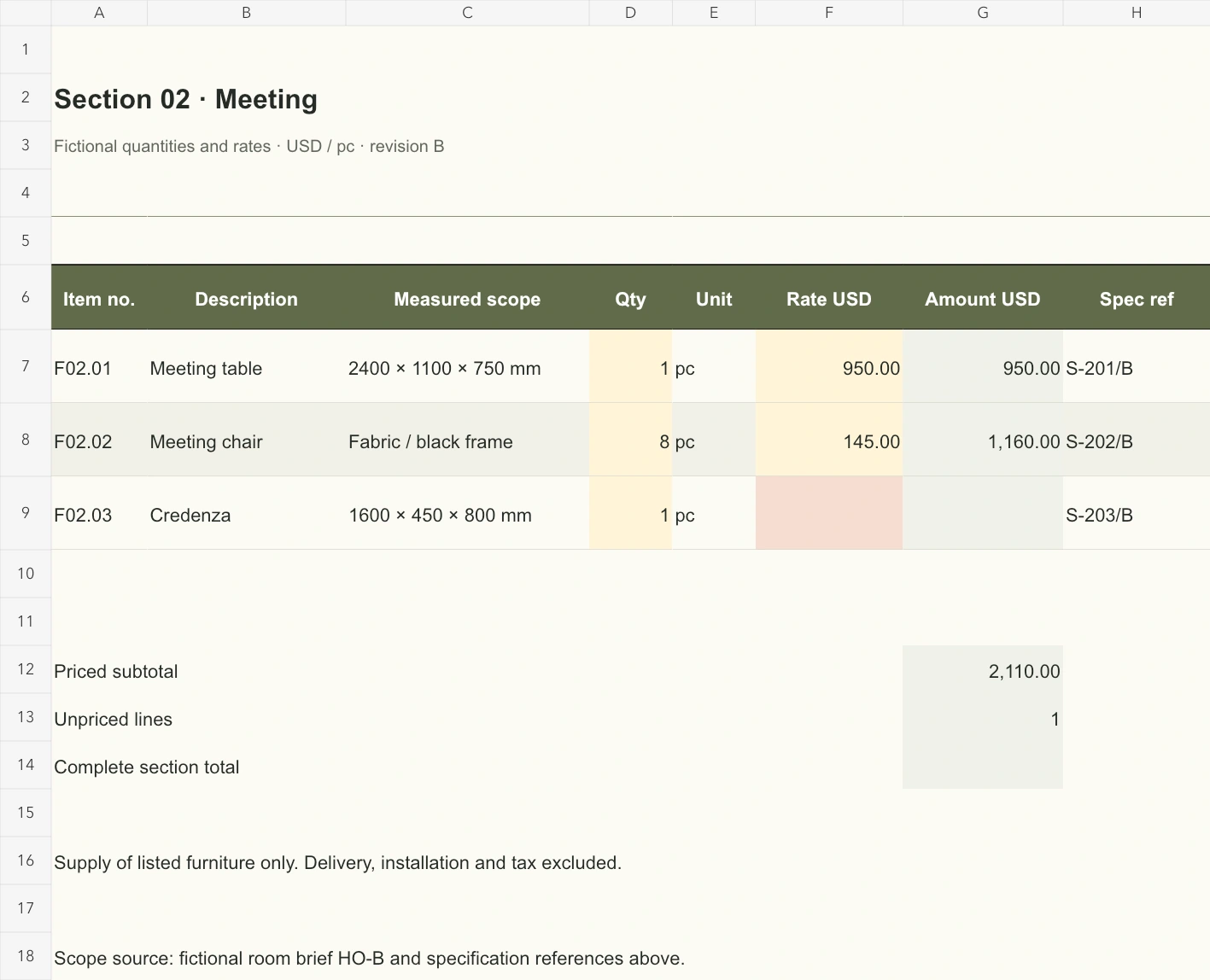Select cell containing F02.03
This screenshot has height=980, width=1210.
coord(99,514)
